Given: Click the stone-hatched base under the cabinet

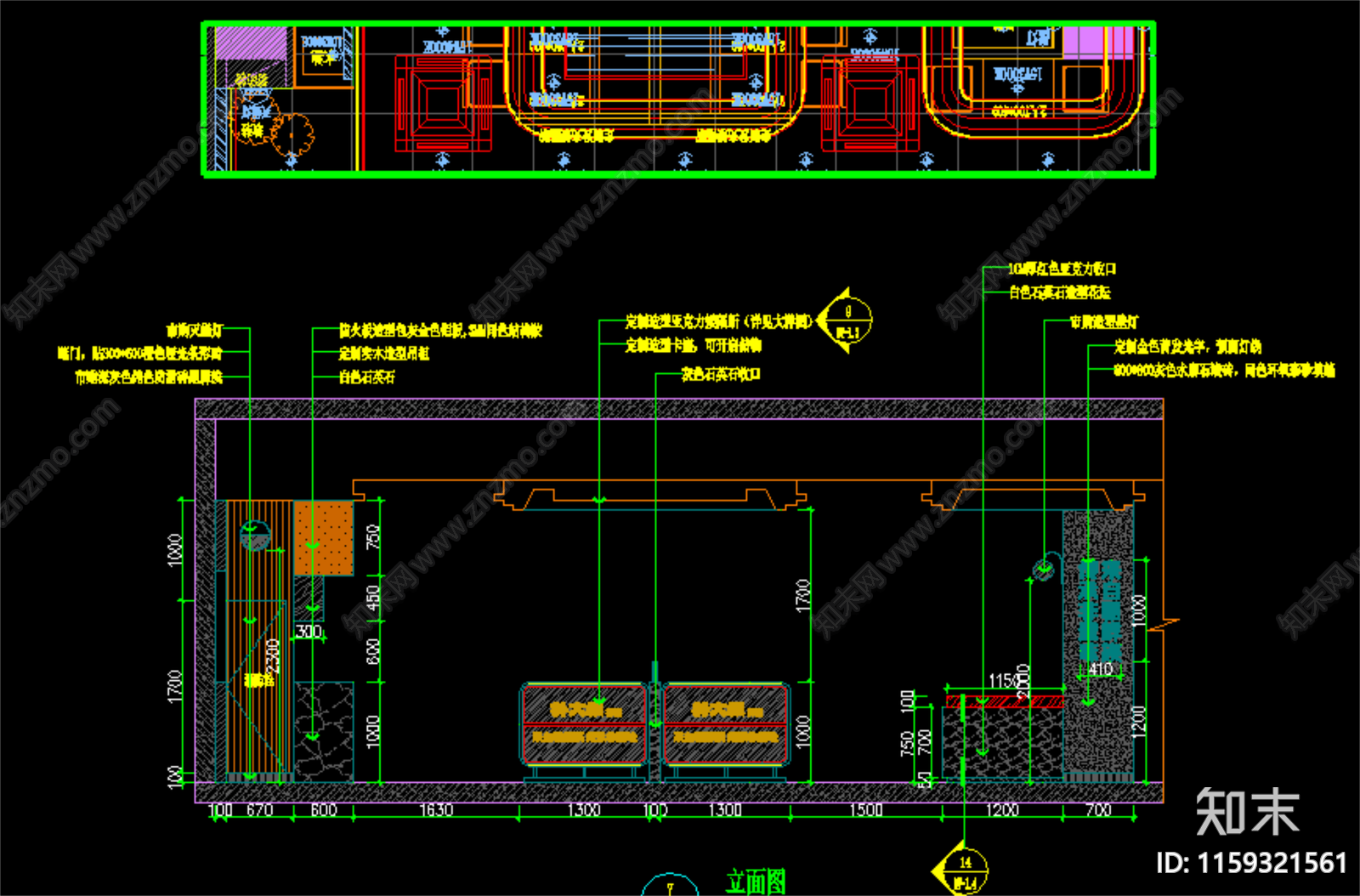Looking at the screenshot, I should click(x=324, y=732).
